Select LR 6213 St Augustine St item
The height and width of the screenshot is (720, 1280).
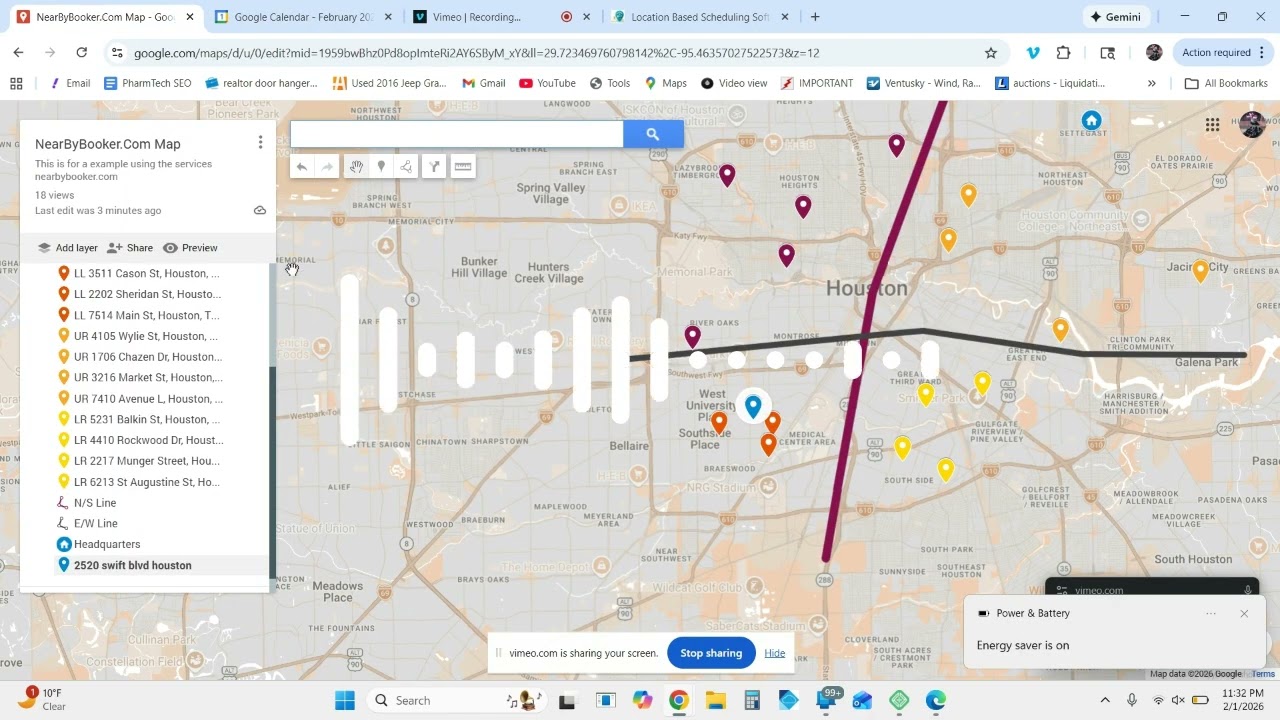[x=147, y=482]
